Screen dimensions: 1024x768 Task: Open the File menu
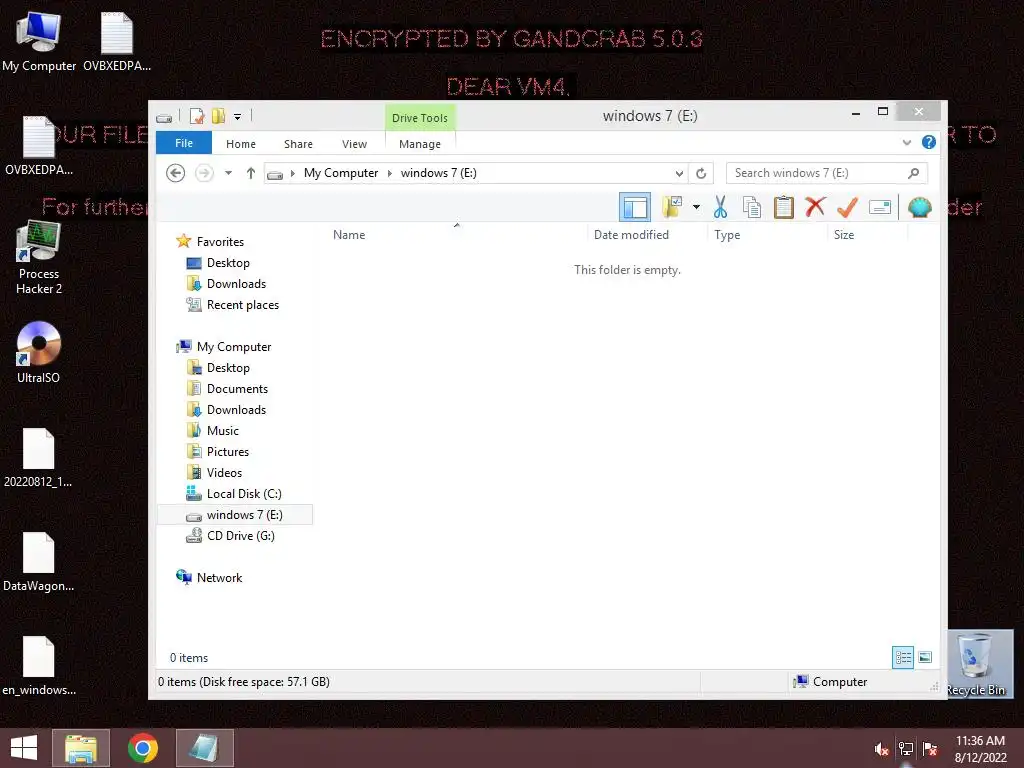(x=184, y=143)
